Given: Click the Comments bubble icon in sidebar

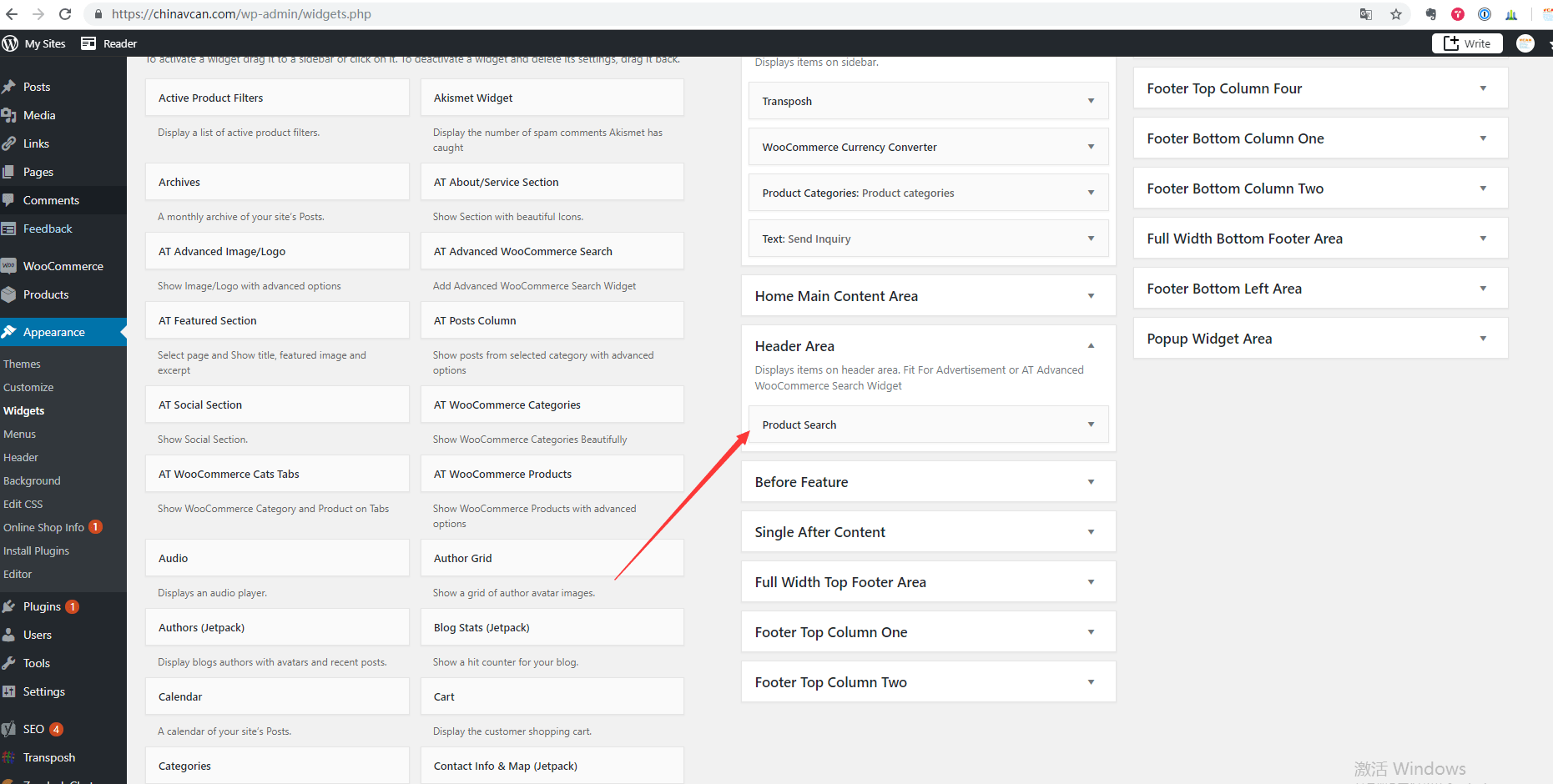Looking at the screenshot, I should [x=9, y=200].
